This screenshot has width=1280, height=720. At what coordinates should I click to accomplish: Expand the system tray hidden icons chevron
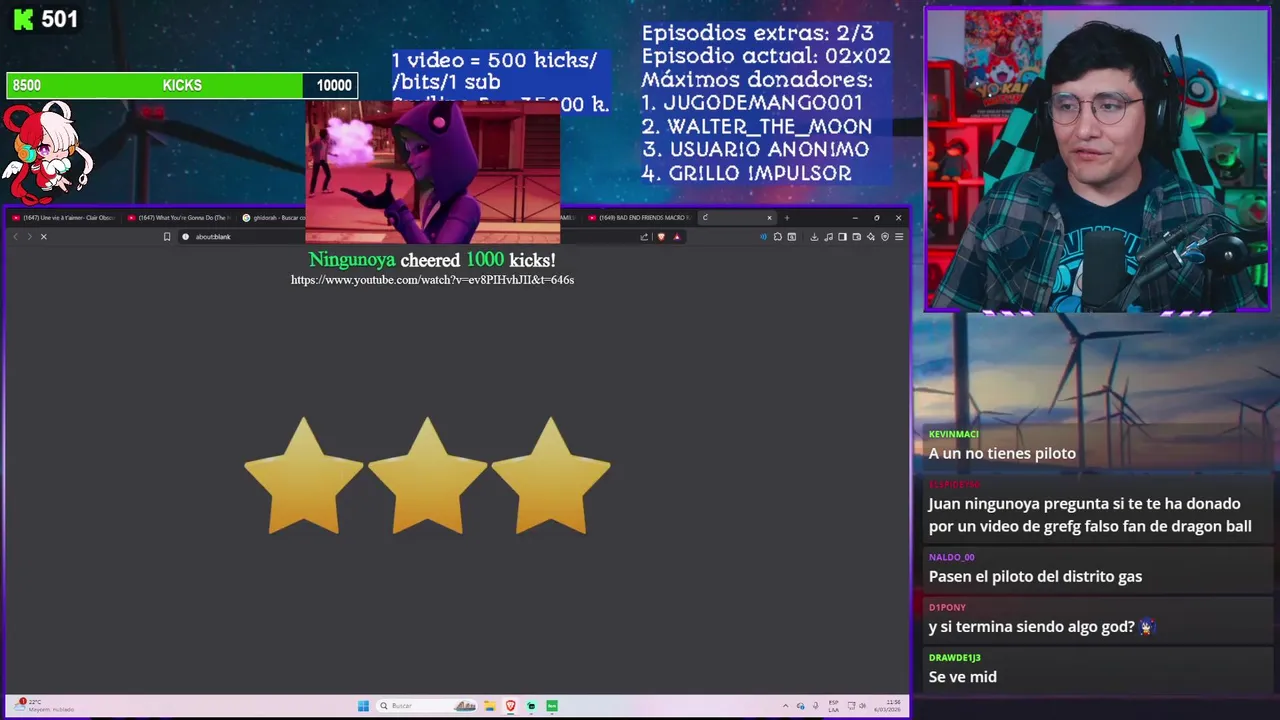785,706
